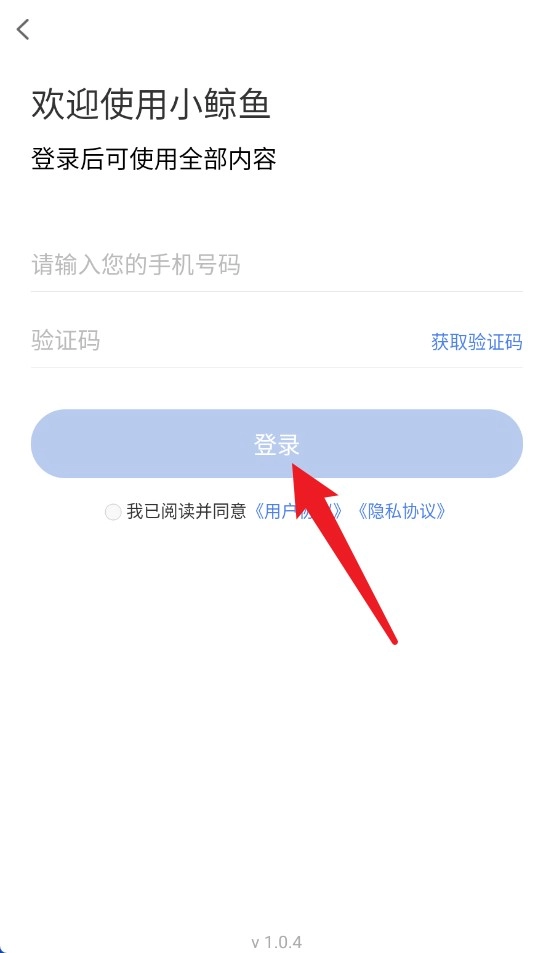Click the 全部内容 words in the subtitle

[x=228, y=159]
